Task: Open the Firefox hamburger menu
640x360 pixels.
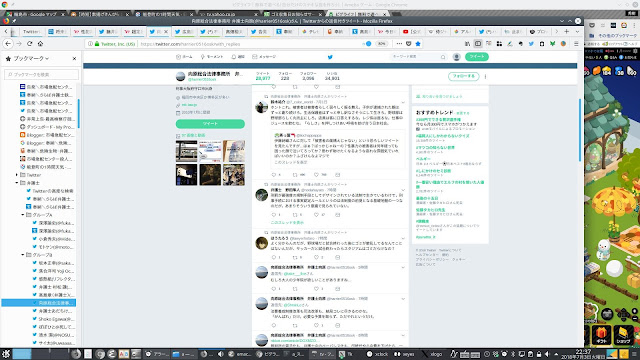Action: (x=576, y=44)
